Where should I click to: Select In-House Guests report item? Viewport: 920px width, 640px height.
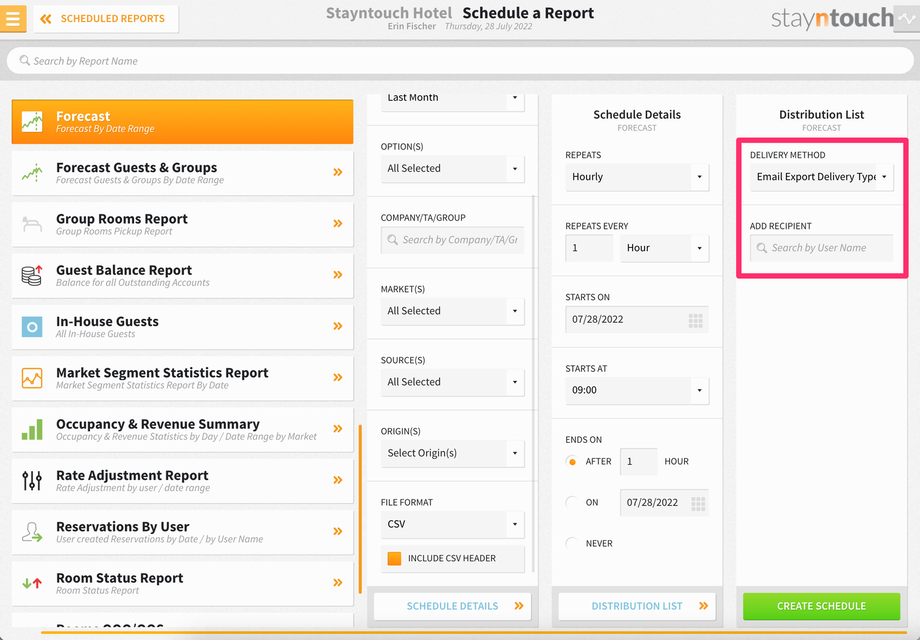182,327
